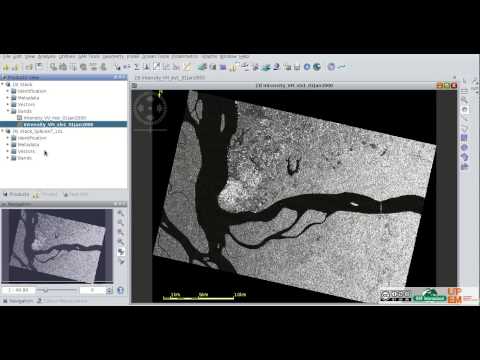Open the Analysis menu
Screen dimensions: 480x360
coord(47,57)
